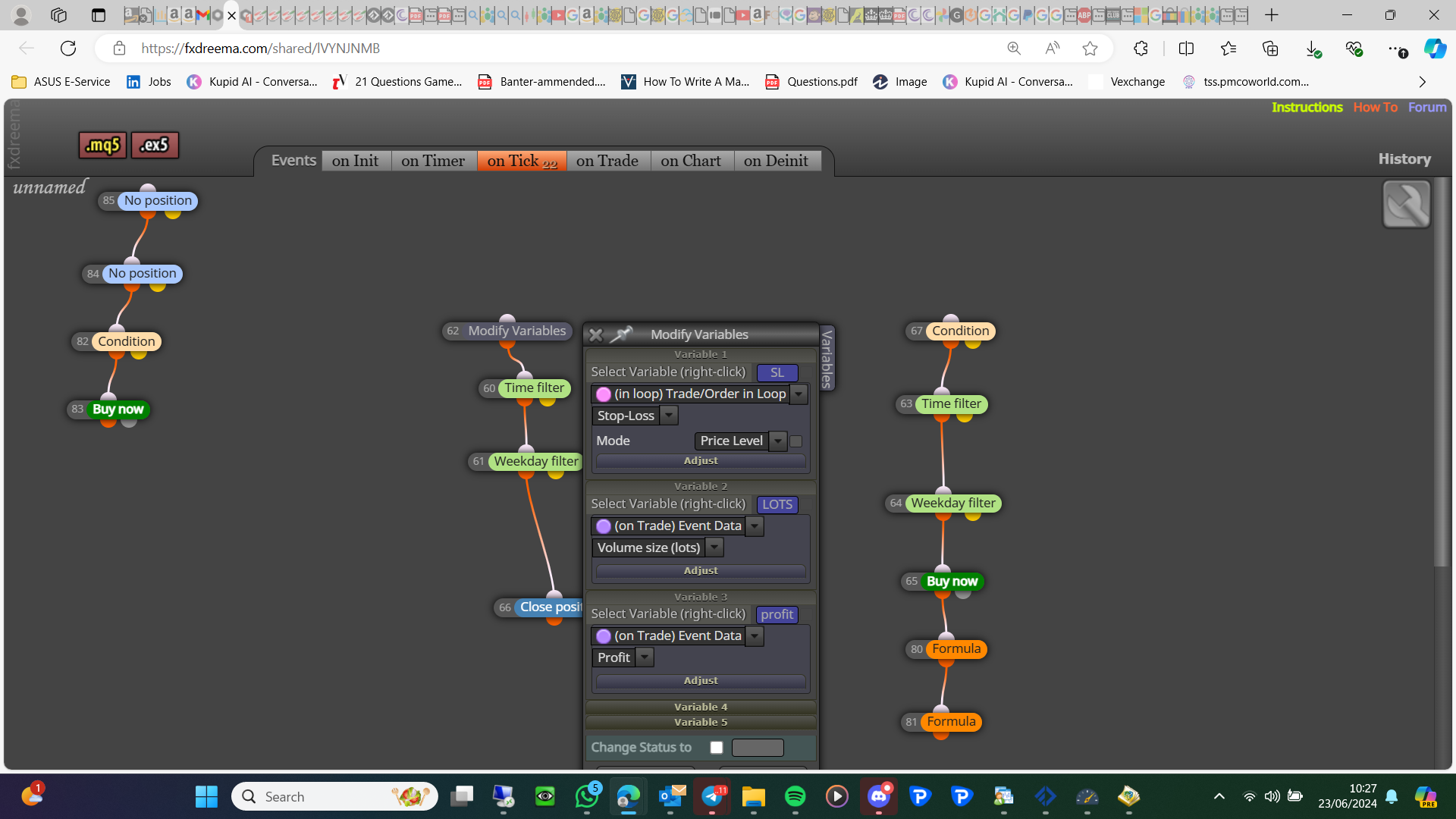Viewport: 1456px width, 819px height.
Task: Open the Variables side tab
Action: (x=827, y=358)
